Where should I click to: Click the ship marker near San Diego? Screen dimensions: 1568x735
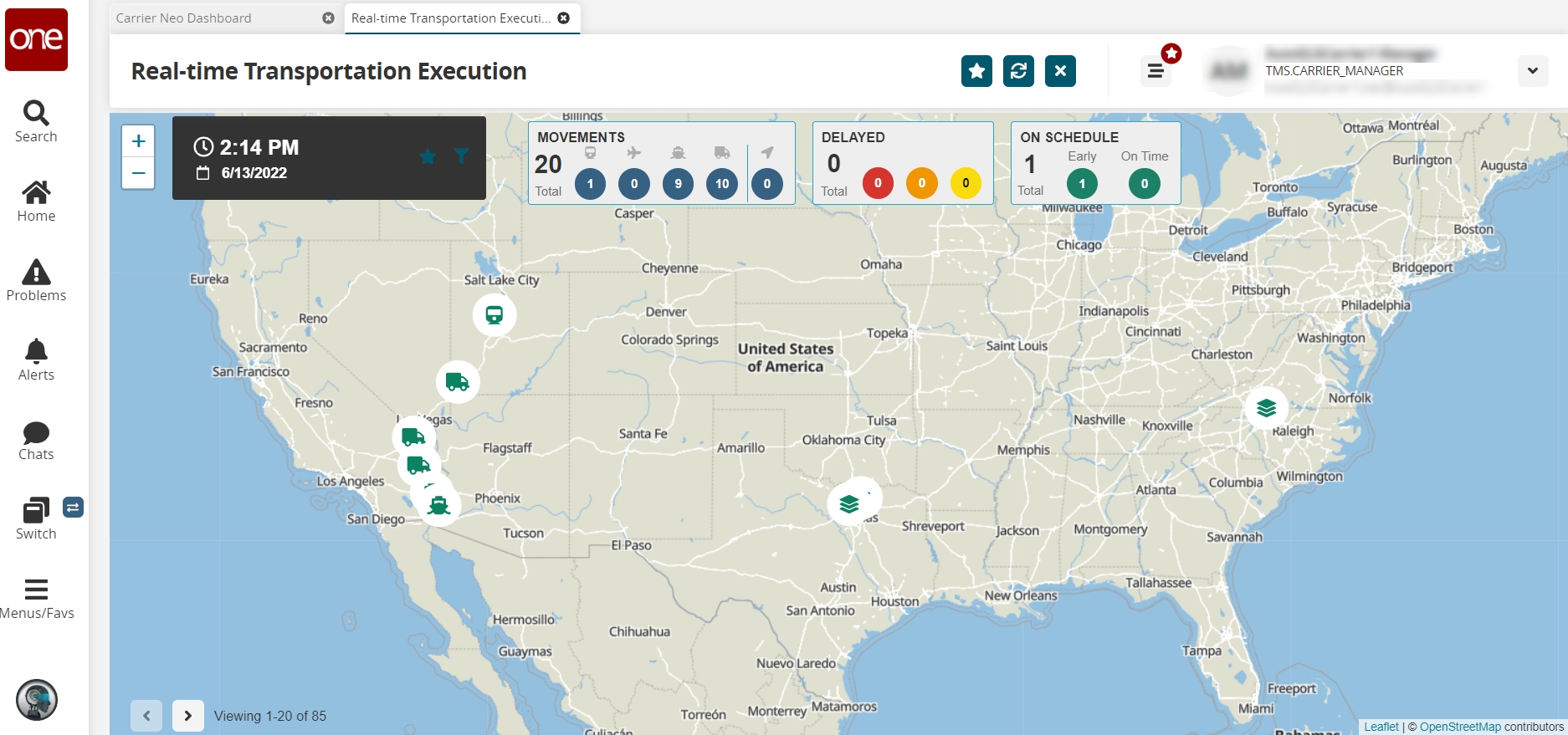[x=438, y=505]
